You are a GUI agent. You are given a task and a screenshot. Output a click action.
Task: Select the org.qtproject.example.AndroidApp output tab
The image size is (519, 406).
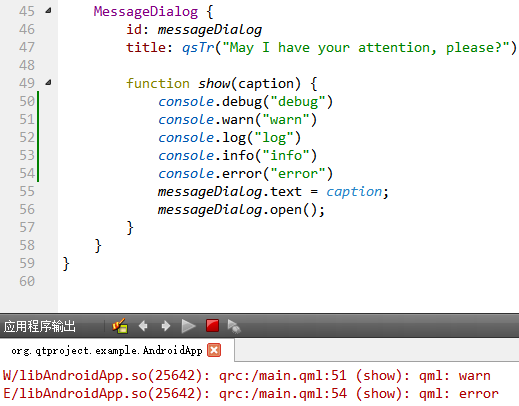pos(107,350)
